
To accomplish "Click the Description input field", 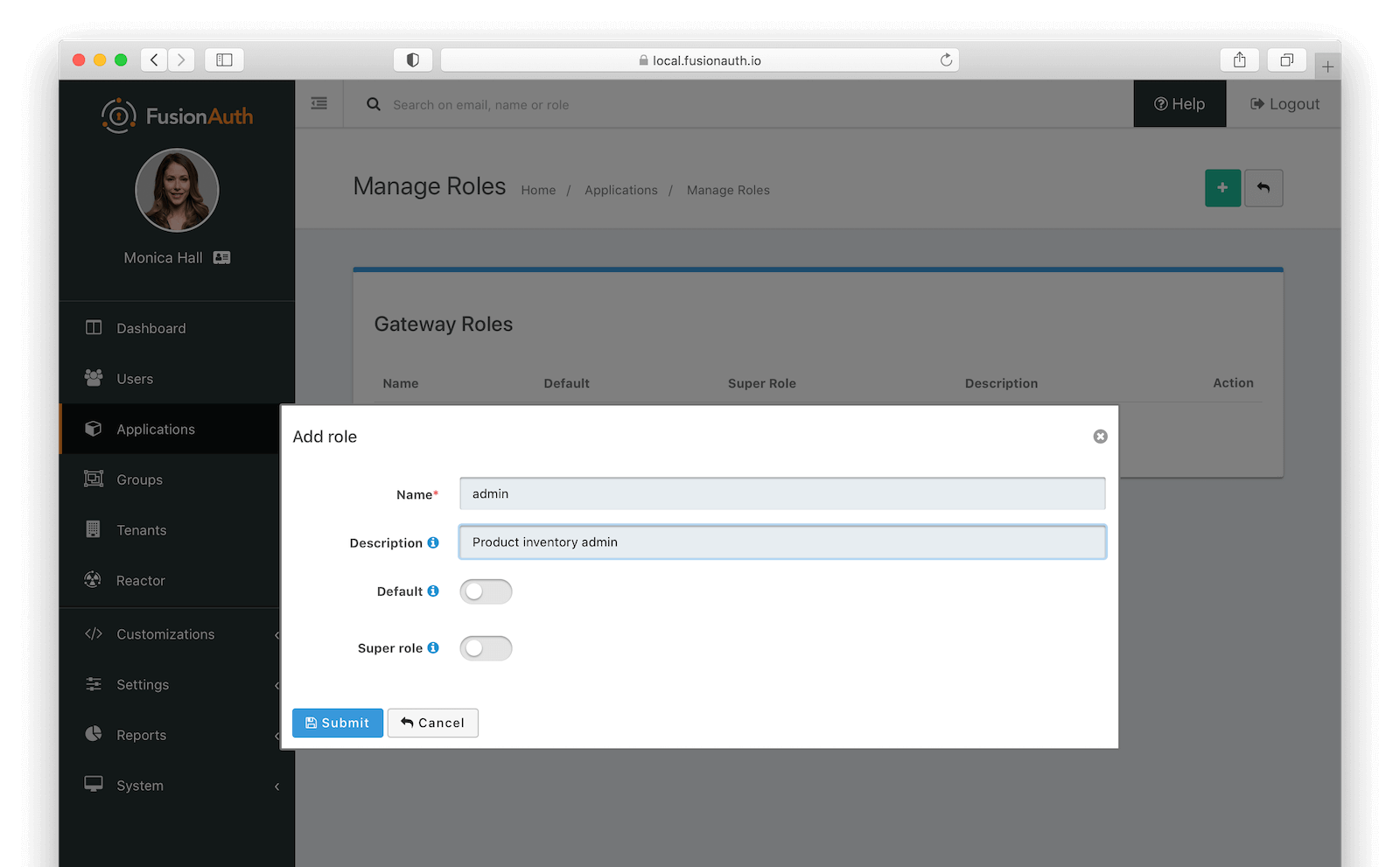I will [782, 542].
